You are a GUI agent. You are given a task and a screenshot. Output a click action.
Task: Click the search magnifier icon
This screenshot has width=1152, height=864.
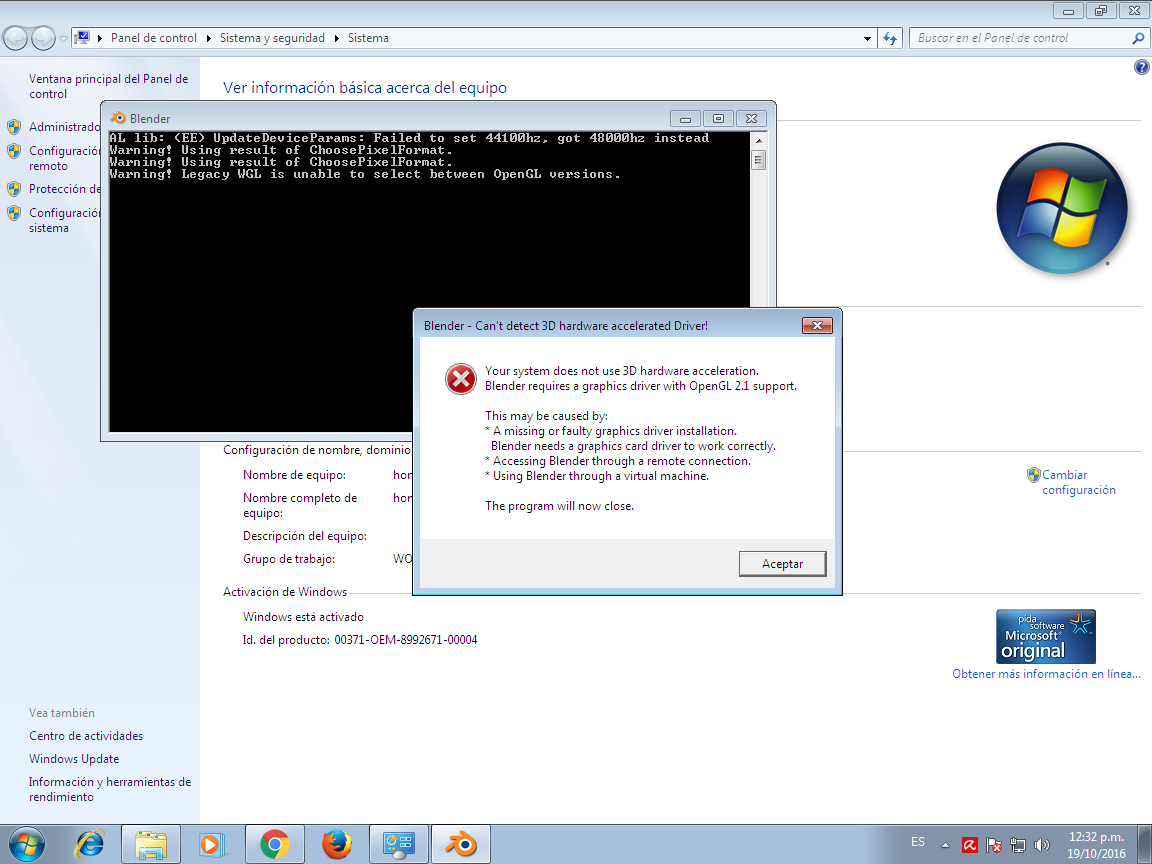[1138, 38]
